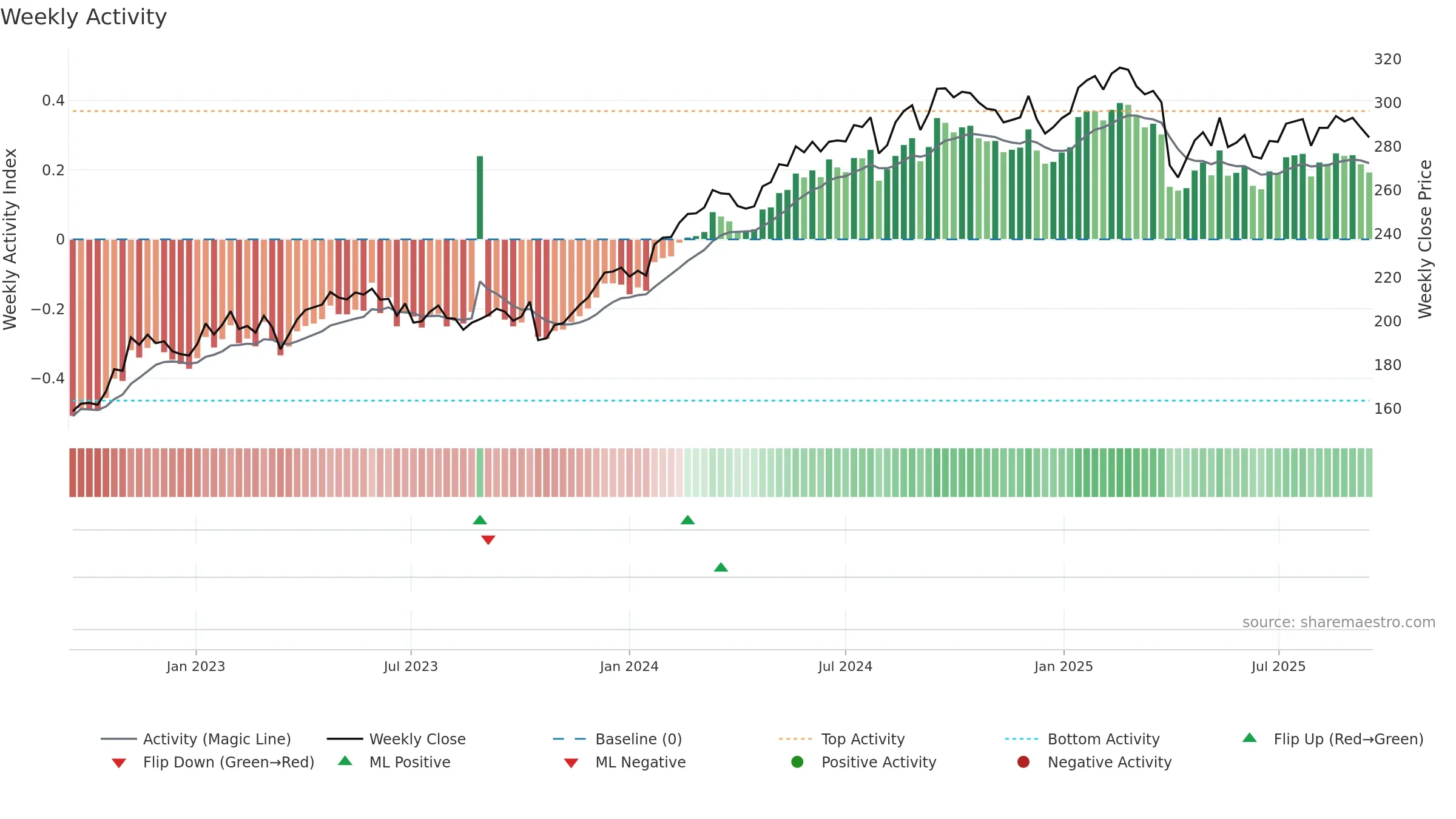Viewport: 1456px width, 819px height.
Task: Click the dashed blue Baseline legend line sample
Action: pyautogui.click(x=570, y=739)
